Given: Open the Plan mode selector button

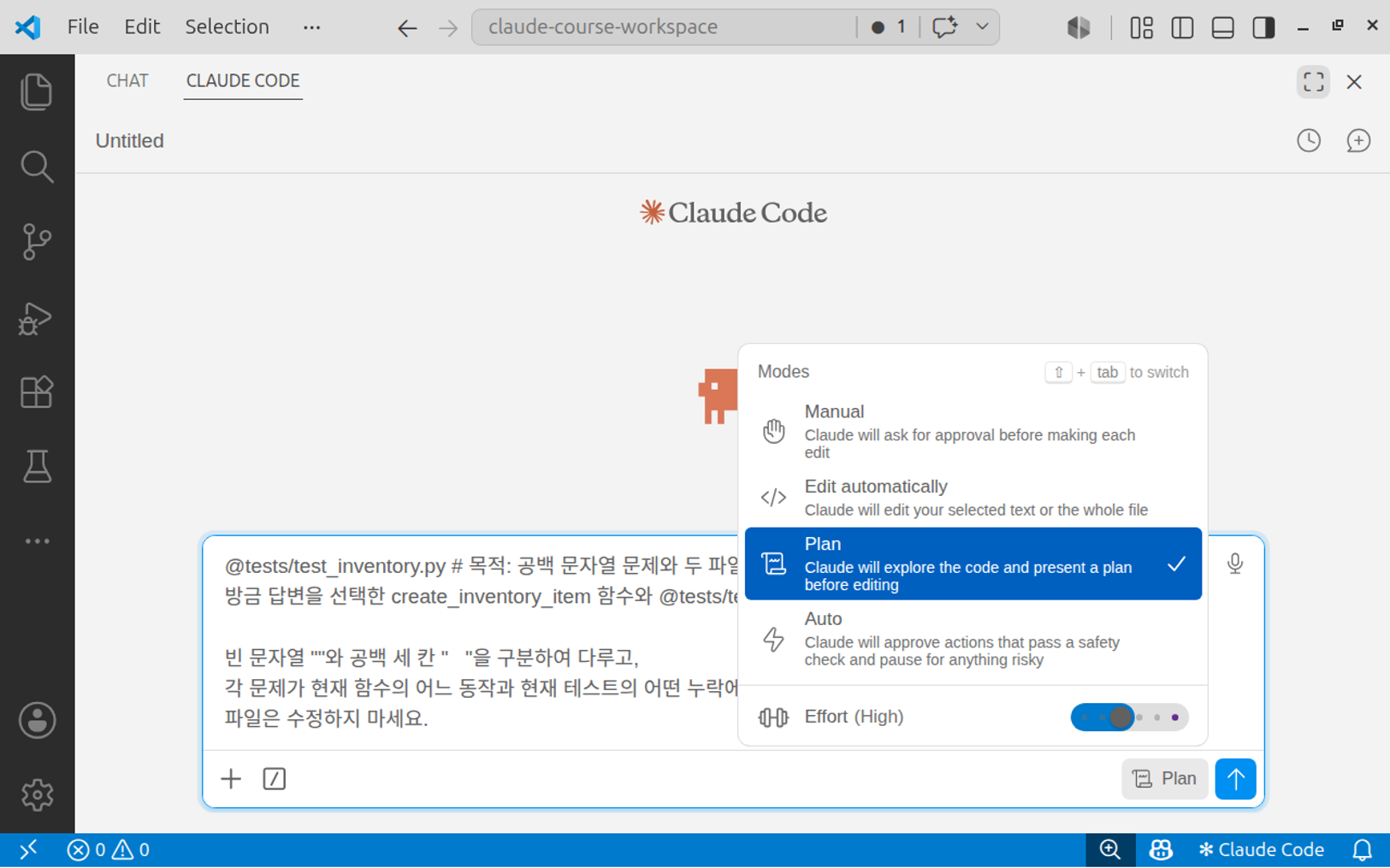Looking at the screenshot, I should tap(1164, 778).
